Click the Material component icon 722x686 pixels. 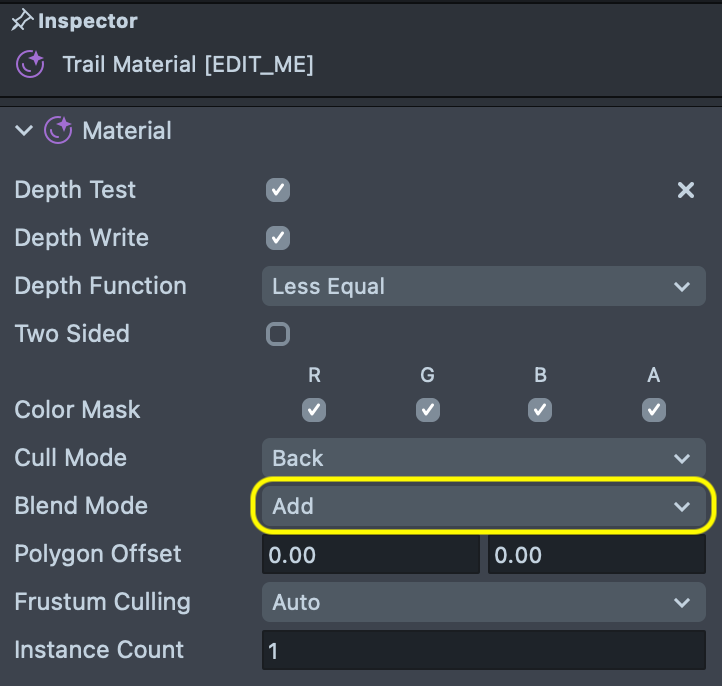[x=59, y=130]
